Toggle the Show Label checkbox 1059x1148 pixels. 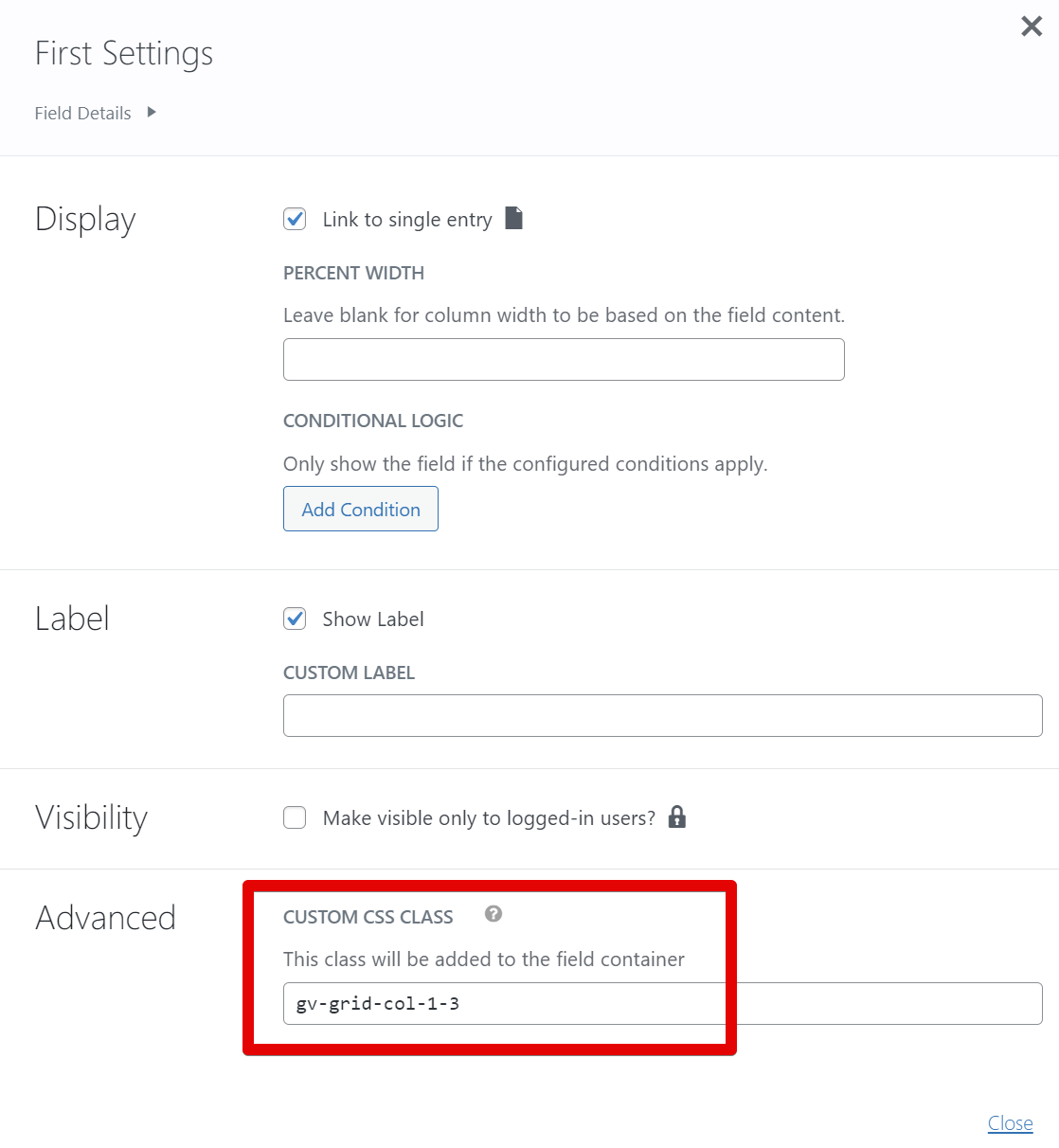point(295,619)
